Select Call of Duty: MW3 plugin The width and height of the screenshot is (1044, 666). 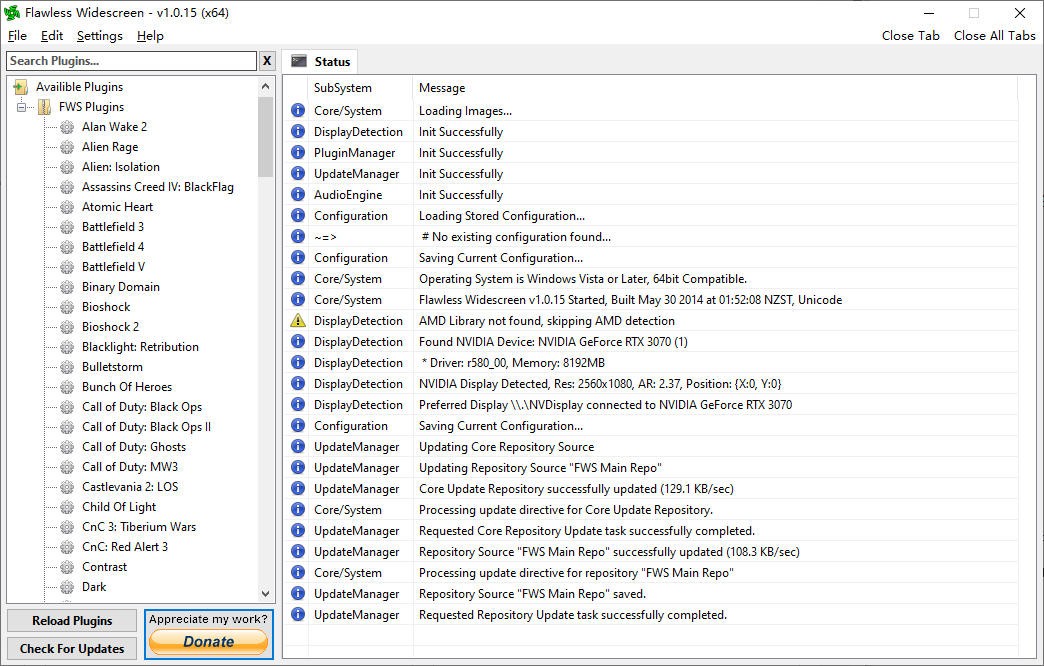tap(130, 467)
